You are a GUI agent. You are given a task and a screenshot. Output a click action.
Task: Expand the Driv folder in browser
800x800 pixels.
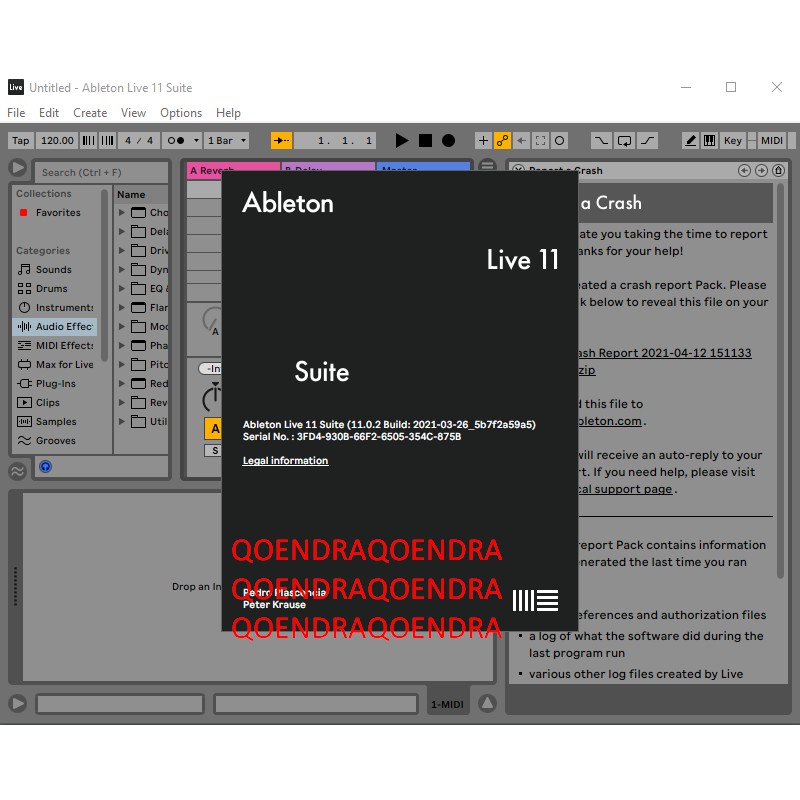pos(121,250)
